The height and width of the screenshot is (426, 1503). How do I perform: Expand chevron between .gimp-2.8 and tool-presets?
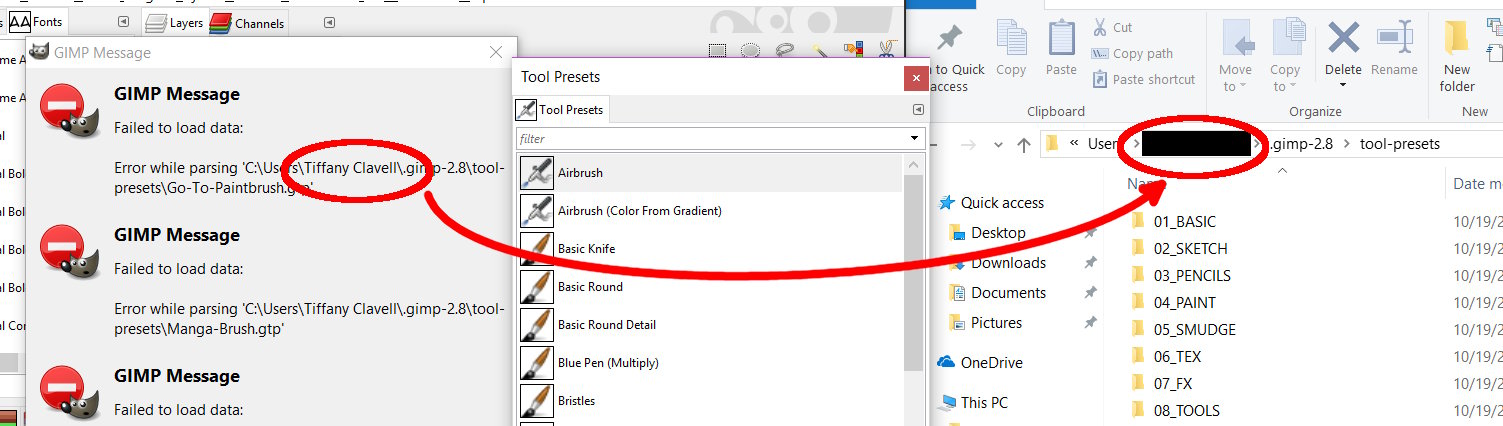pyautogui.click(x=1346, y=144)
